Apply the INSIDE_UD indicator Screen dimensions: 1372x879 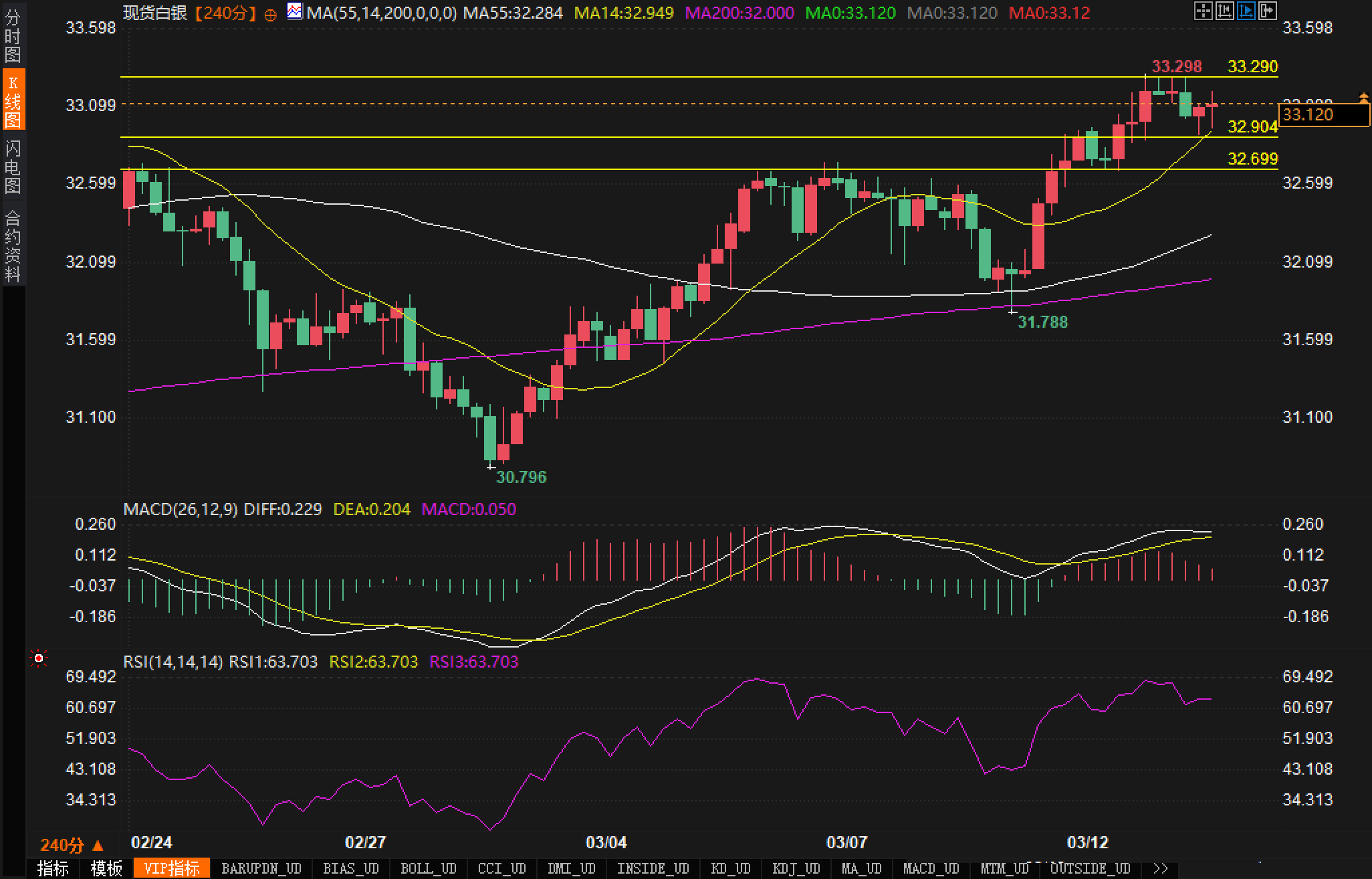pos(653,868)
